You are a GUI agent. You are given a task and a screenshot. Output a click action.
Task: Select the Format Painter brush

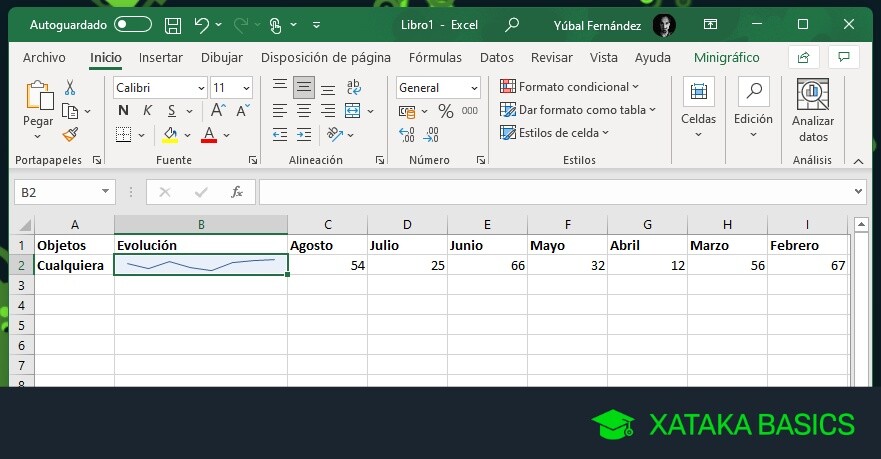pos(70,135)
